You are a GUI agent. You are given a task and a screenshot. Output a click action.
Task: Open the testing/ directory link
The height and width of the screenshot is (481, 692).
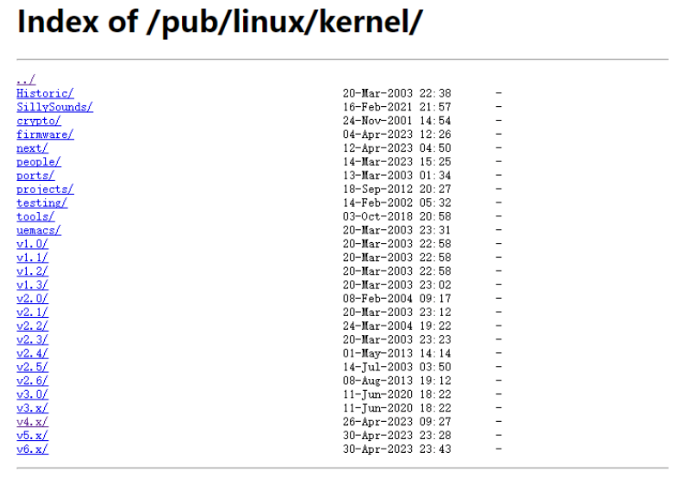click(x=41, y=203)
